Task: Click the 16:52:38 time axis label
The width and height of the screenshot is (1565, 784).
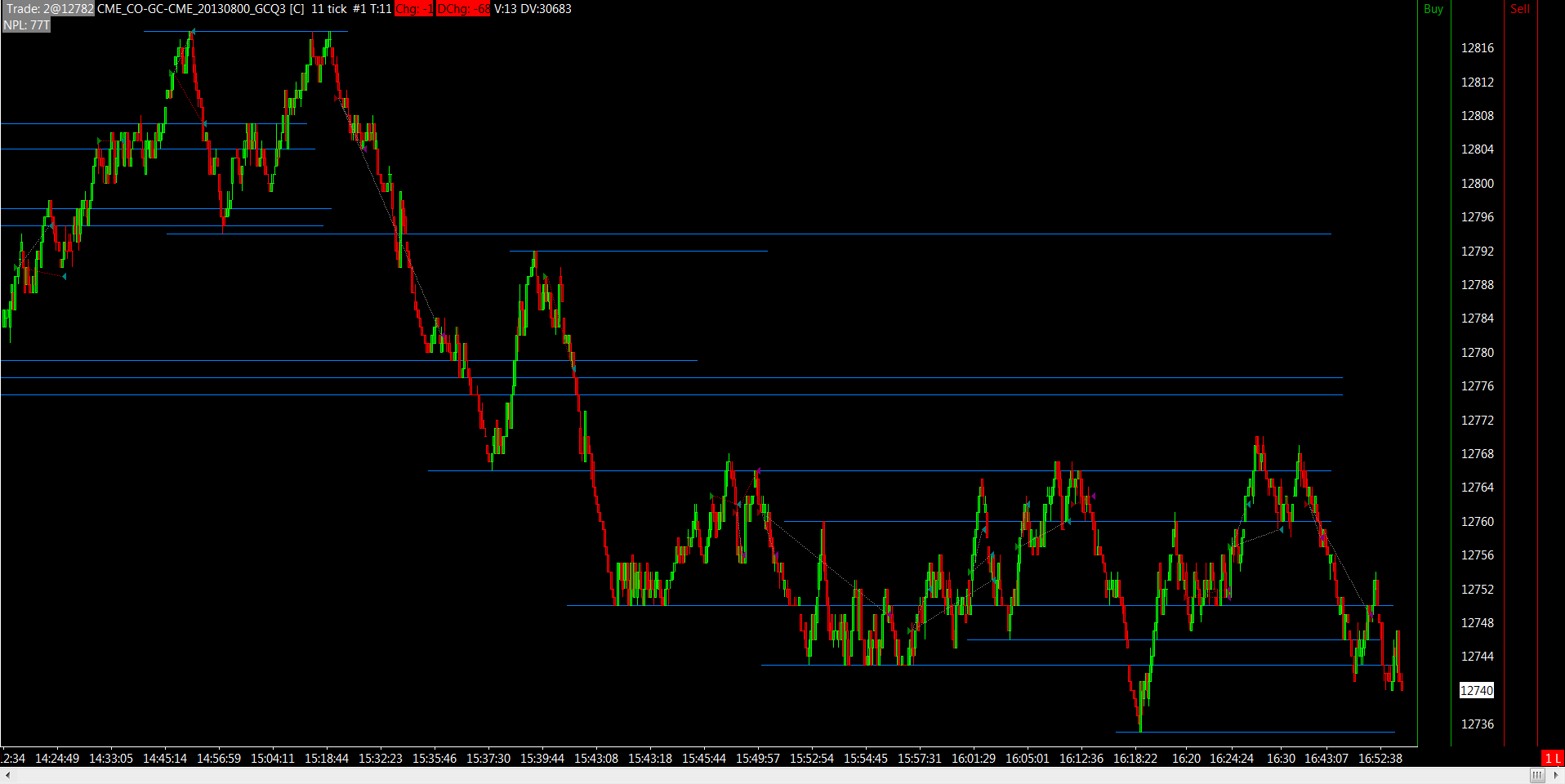Action: pos(1380,759)
